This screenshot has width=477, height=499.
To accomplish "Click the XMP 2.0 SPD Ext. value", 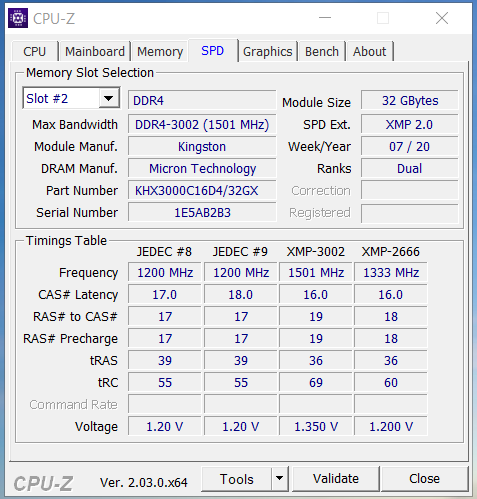I will (x=410, y=124).
